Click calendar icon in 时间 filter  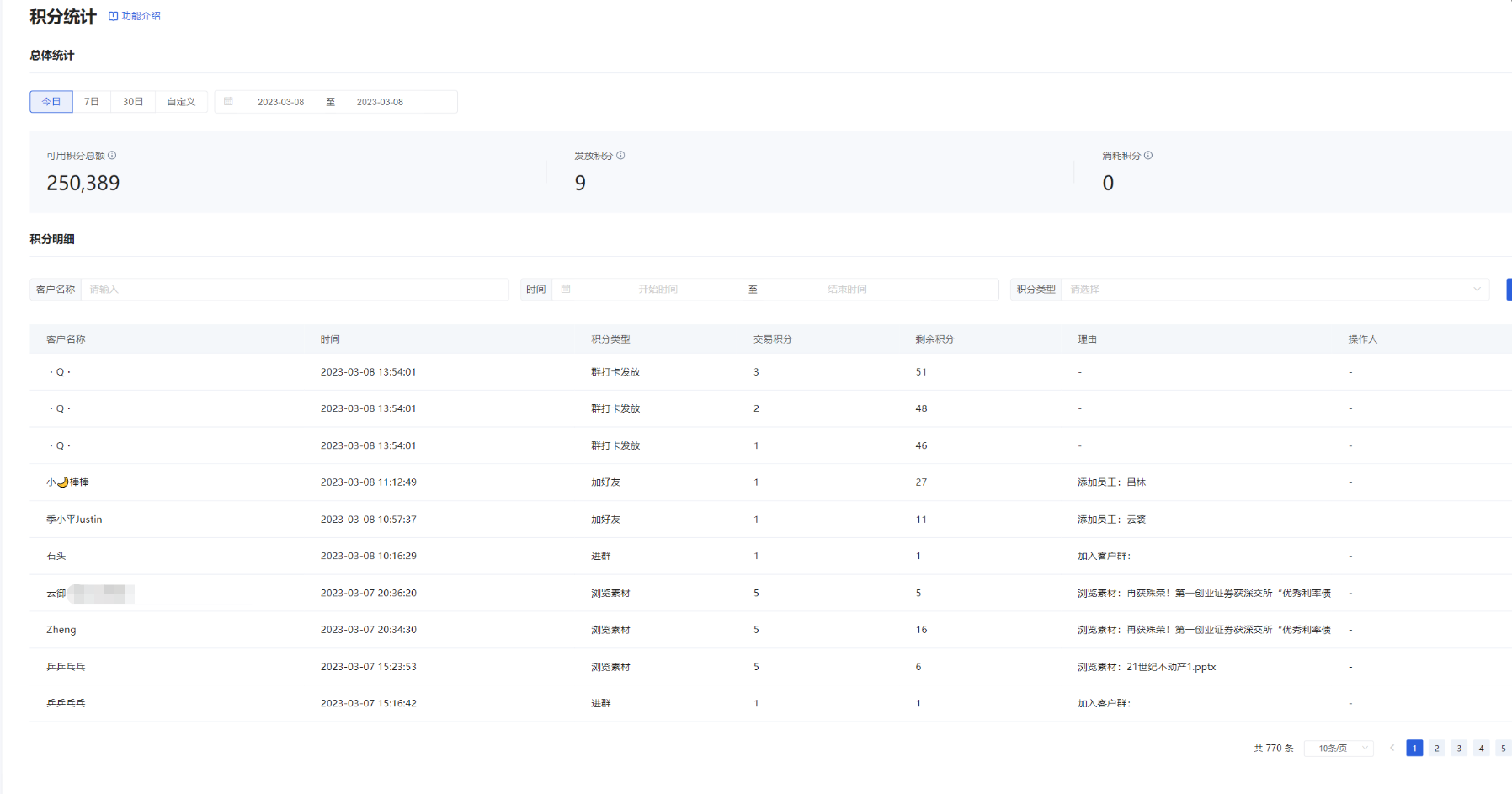[566, 289]
